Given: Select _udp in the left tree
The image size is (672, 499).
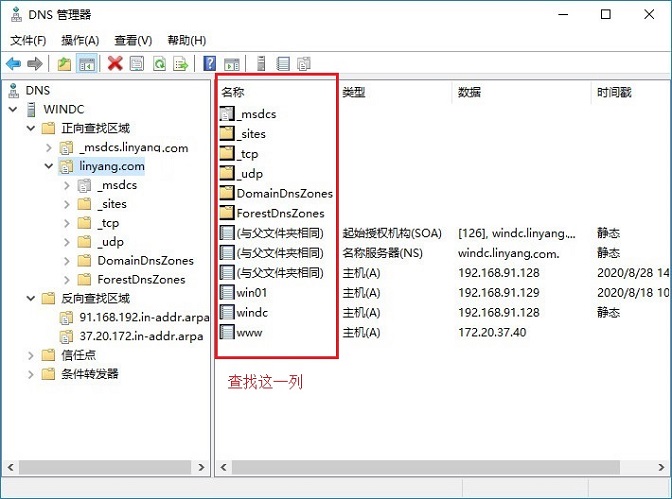Looking at the screenshot, I should [111, 242].
